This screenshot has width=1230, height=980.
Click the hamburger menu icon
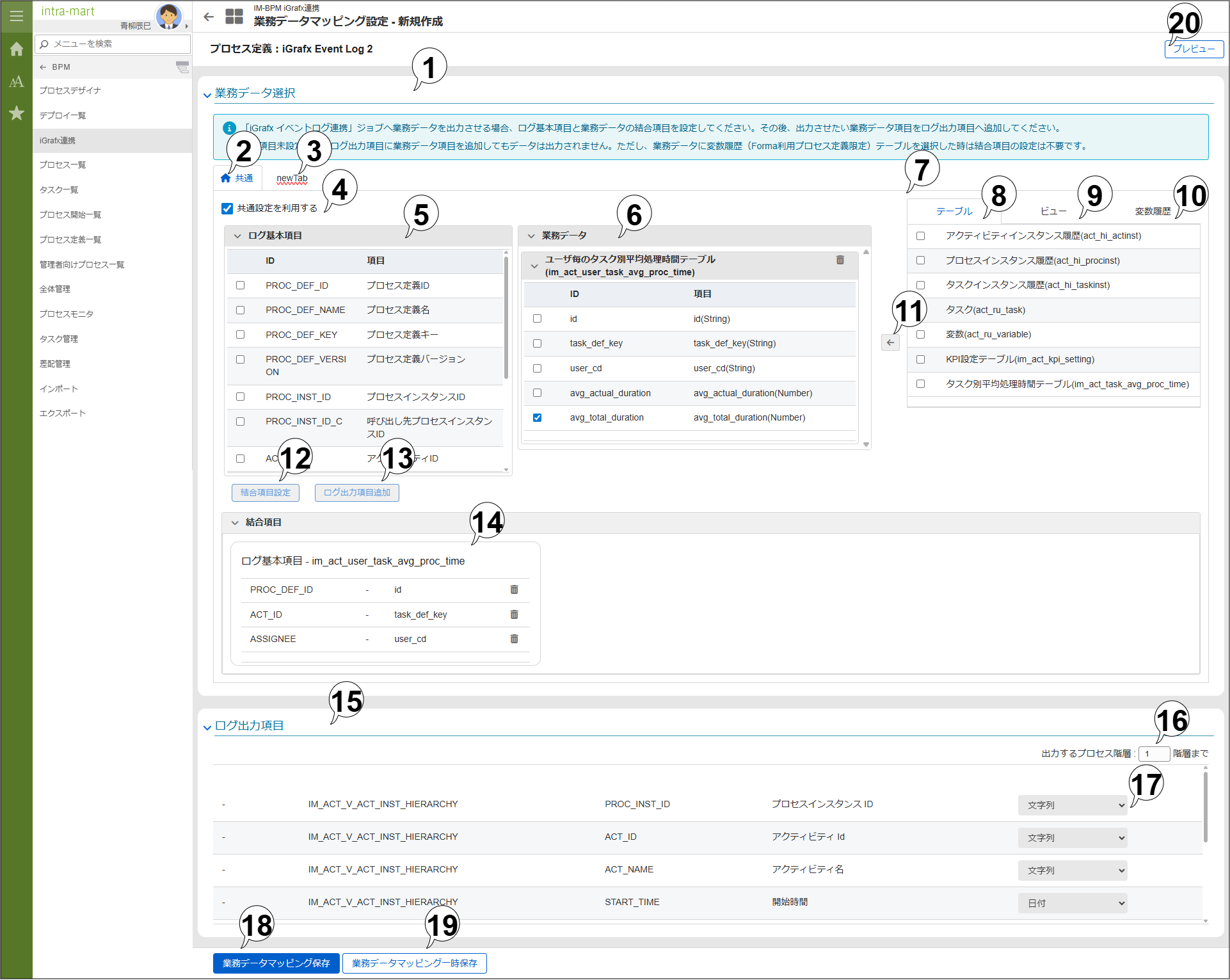[17, 16]
